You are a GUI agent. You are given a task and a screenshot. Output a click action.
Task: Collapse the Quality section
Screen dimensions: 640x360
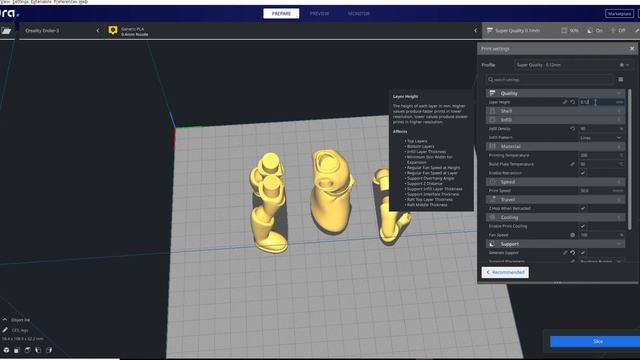point(619,93)
